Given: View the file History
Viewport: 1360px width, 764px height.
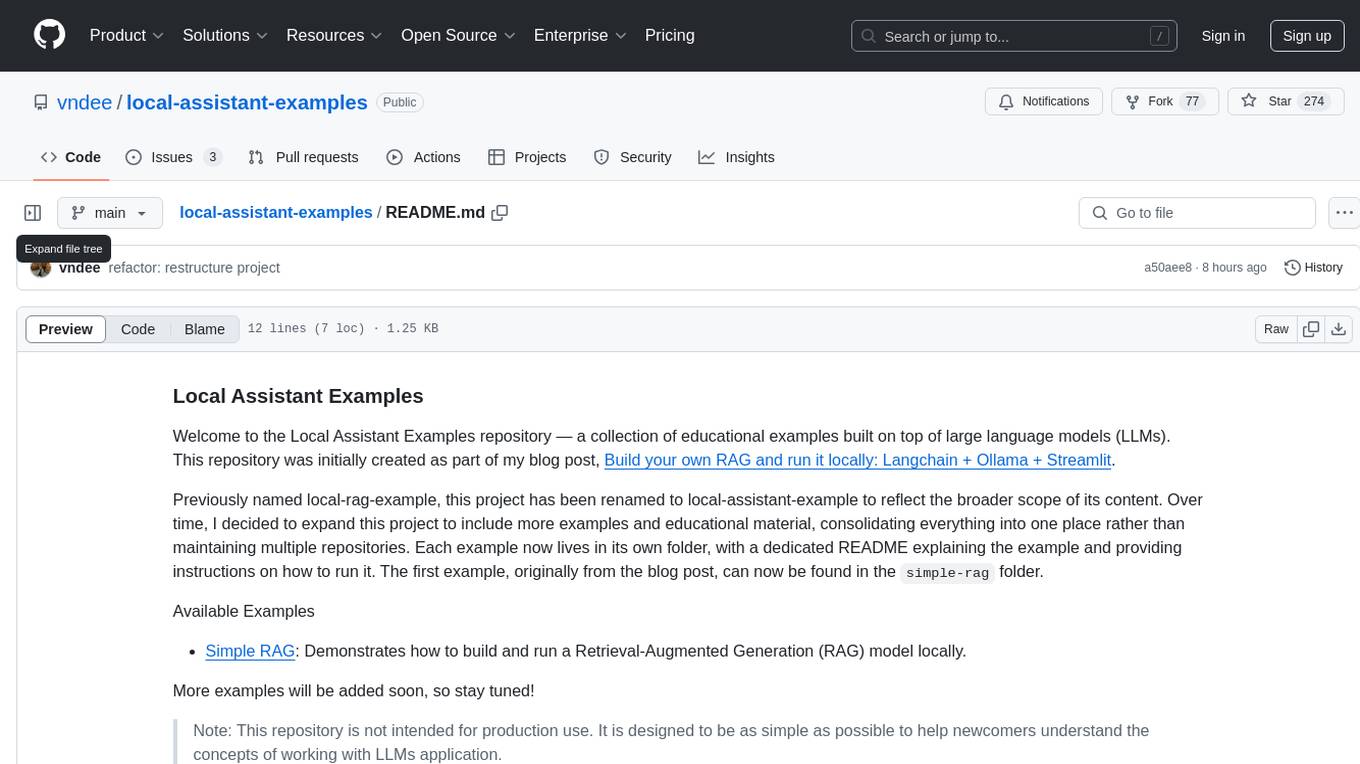Looking at the screenshot, I should coord(1313,267).
